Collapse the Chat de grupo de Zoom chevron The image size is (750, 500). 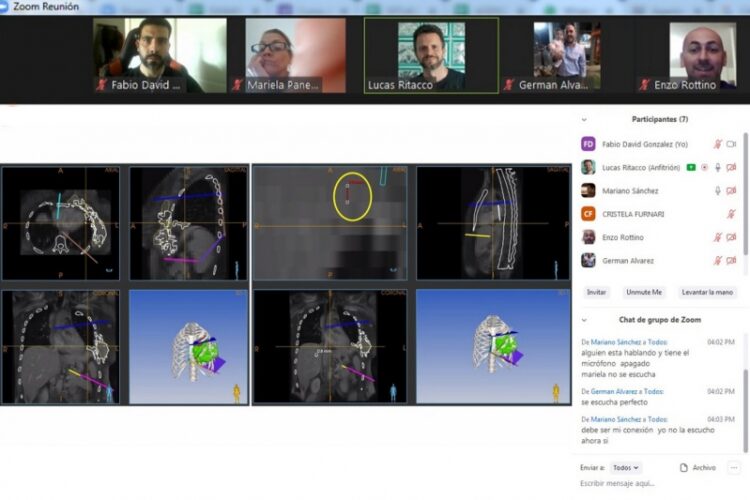click(583, 319)
